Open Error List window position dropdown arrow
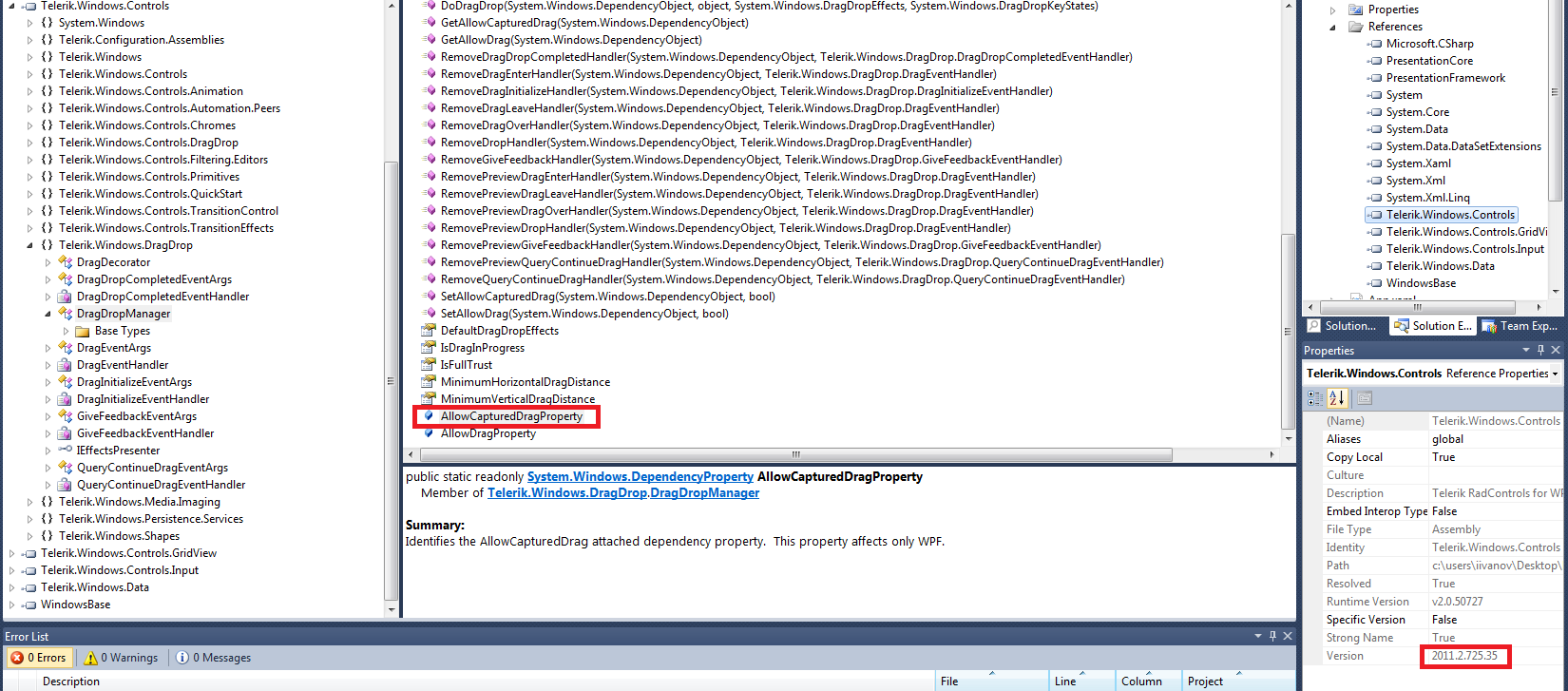This screenshot has width=1568, height=691. pos(1259,636)
